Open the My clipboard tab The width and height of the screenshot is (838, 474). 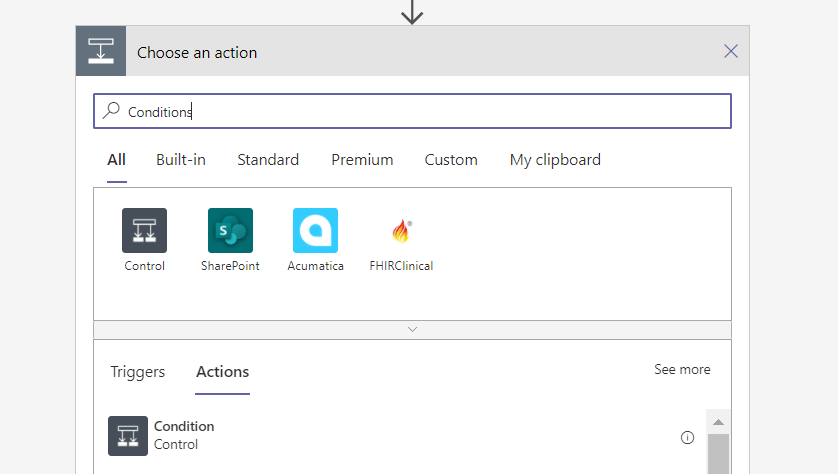[555, 160]
